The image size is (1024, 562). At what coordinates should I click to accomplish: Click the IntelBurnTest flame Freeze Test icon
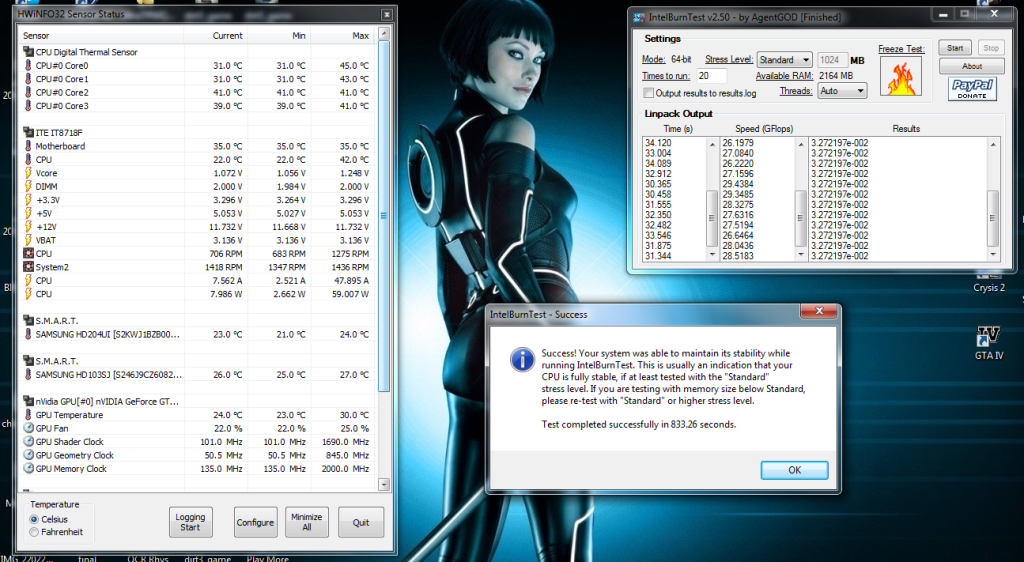pos(901,77)
